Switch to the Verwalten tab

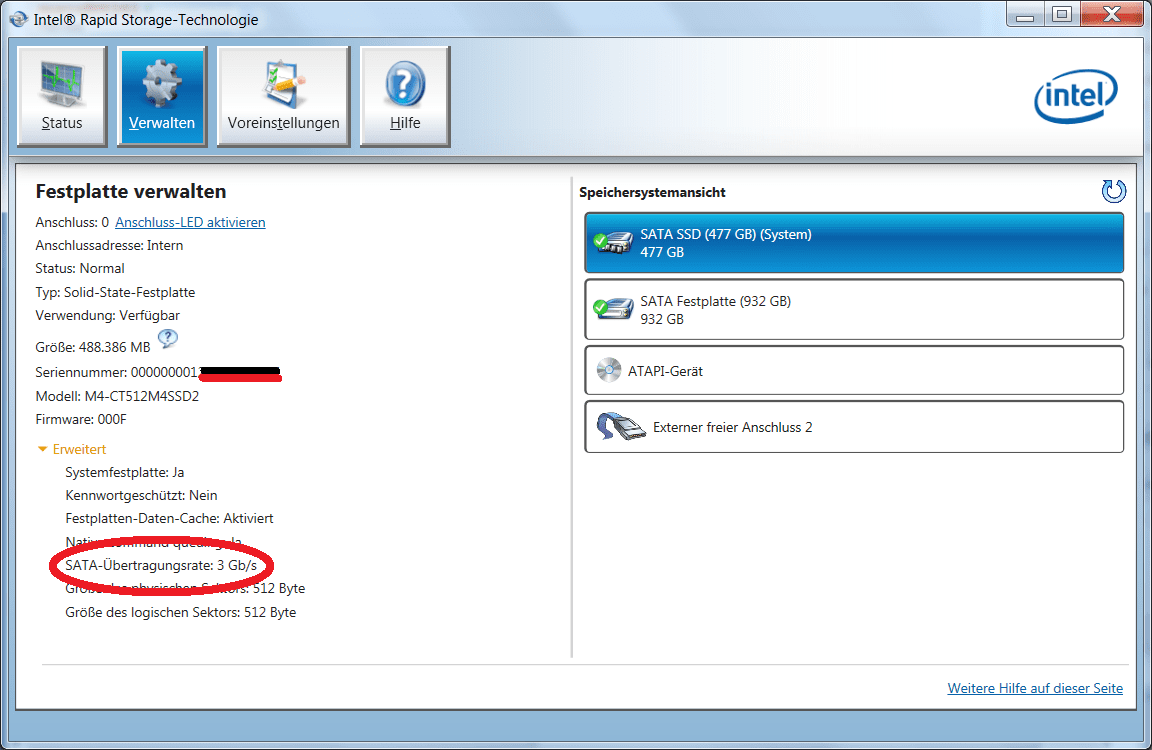(x=162, y=96)
